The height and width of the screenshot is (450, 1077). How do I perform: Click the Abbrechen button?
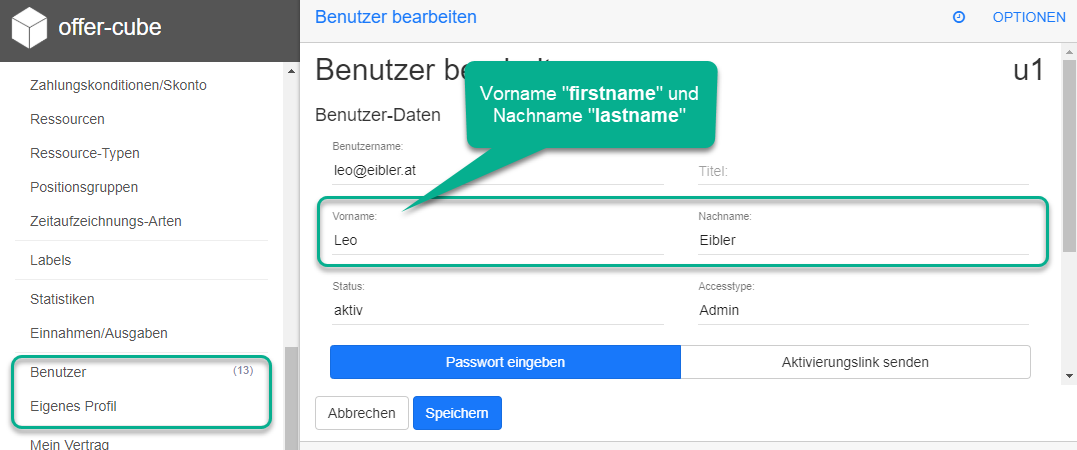tap(362, 413)
